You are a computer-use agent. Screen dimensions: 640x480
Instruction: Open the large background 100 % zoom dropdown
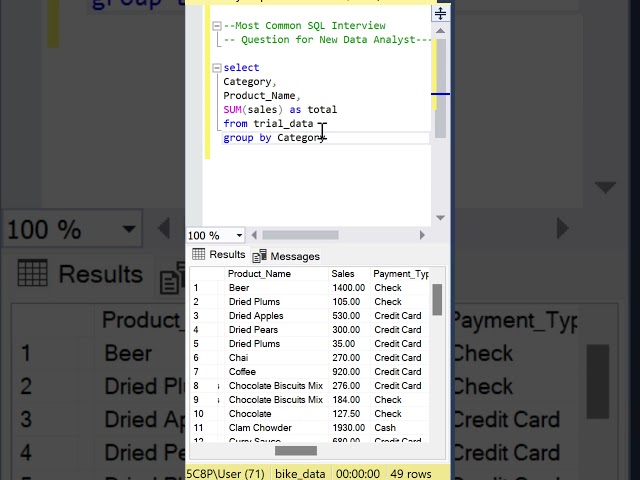click(x=129, y=229)
